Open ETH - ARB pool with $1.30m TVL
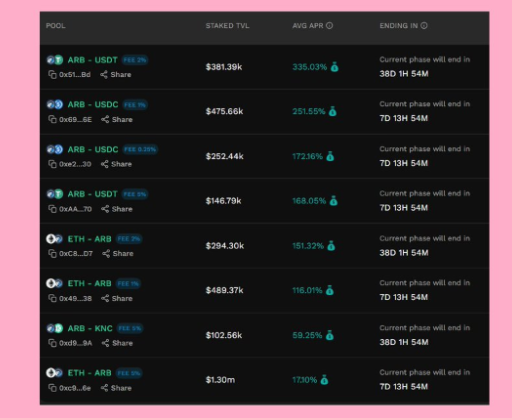The height and width of the screenshot is (418, 512). (89, 373)
